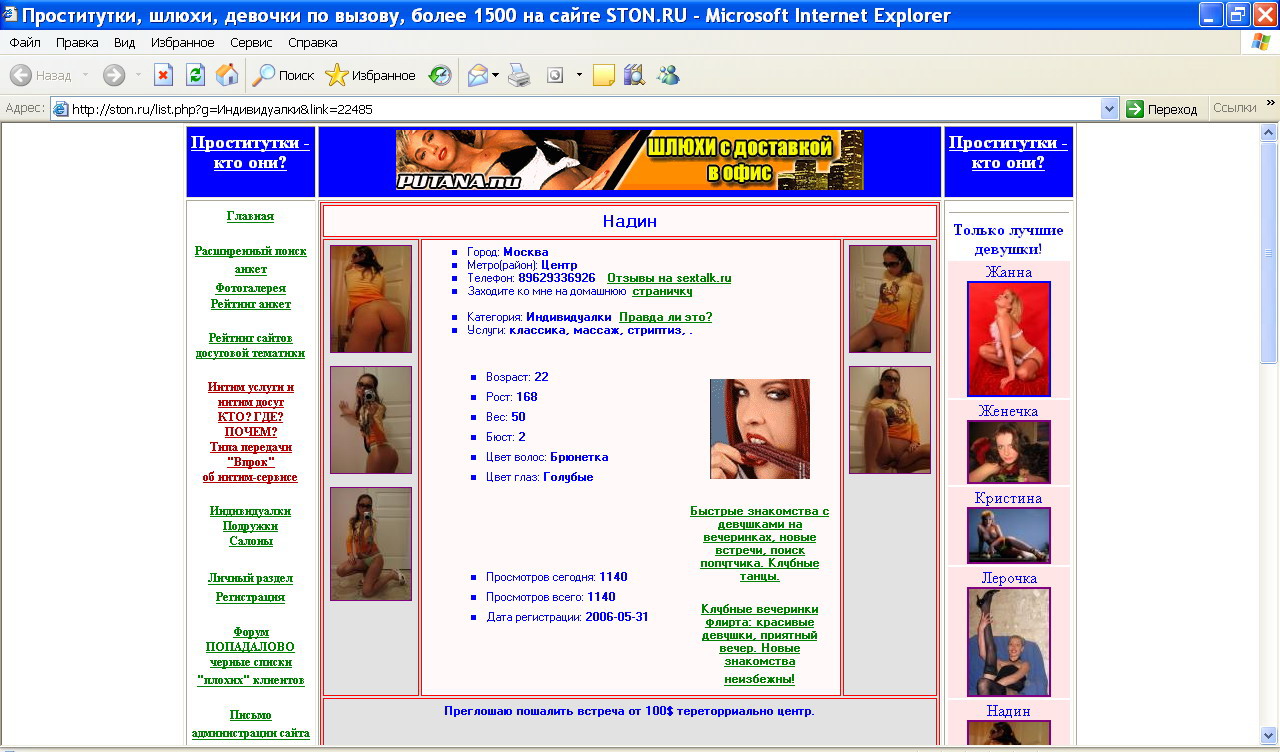Click the vertical scrollbar down arrow

1269,738
